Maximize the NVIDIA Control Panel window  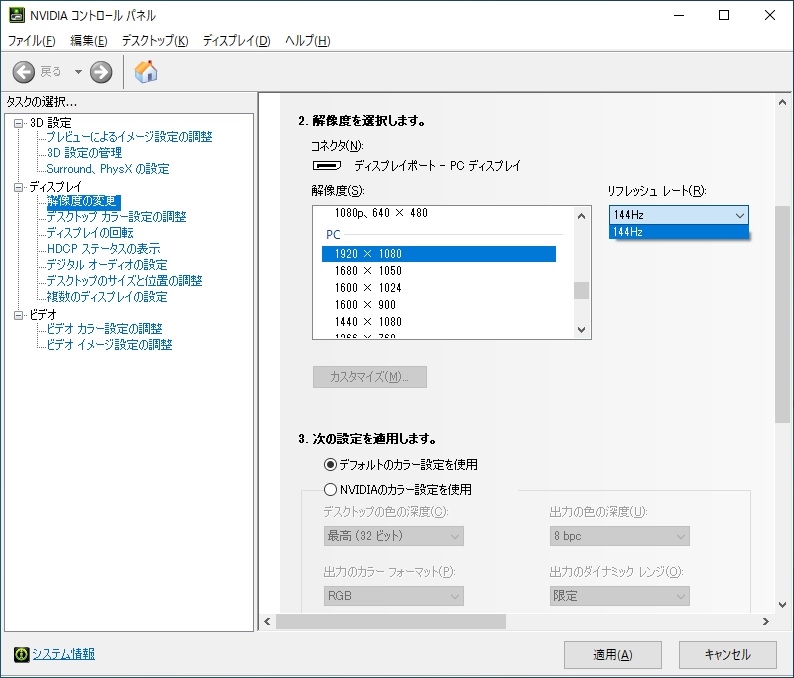tap(724, 15)
